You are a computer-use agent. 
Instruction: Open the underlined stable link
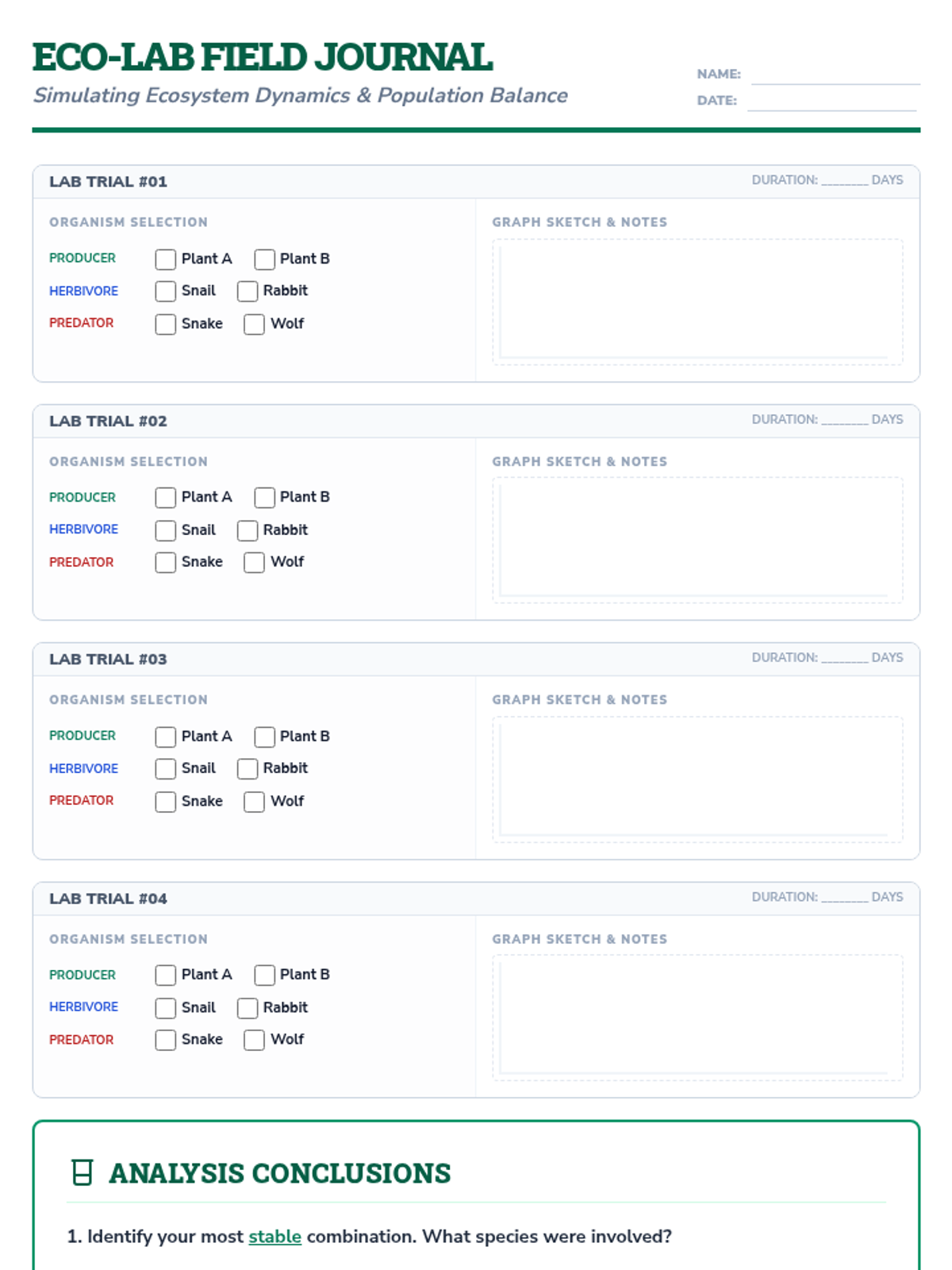[x=274, y=1237]
